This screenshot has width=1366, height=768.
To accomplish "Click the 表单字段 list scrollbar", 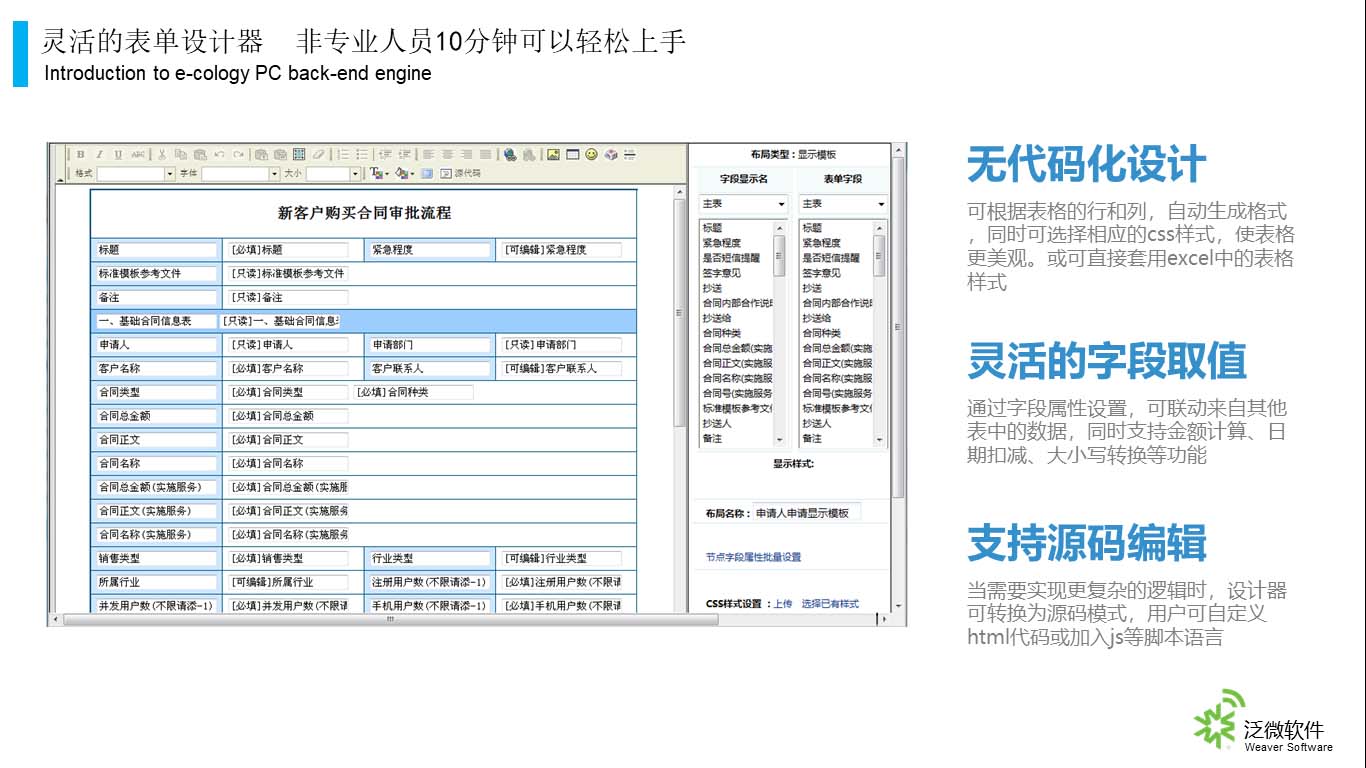I will [x=880, y=333].
